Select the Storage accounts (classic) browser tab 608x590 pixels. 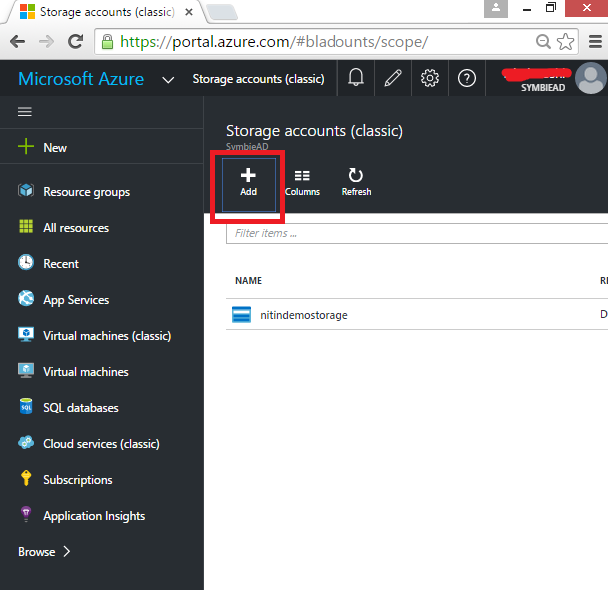105,12
